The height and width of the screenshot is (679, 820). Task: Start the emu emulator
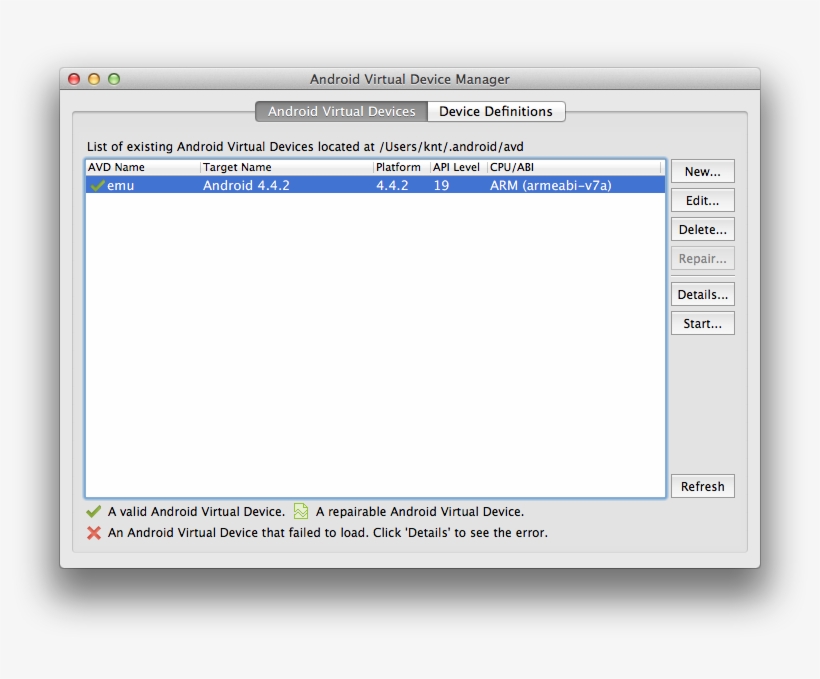pyautogui.click(x=702, y=322)
